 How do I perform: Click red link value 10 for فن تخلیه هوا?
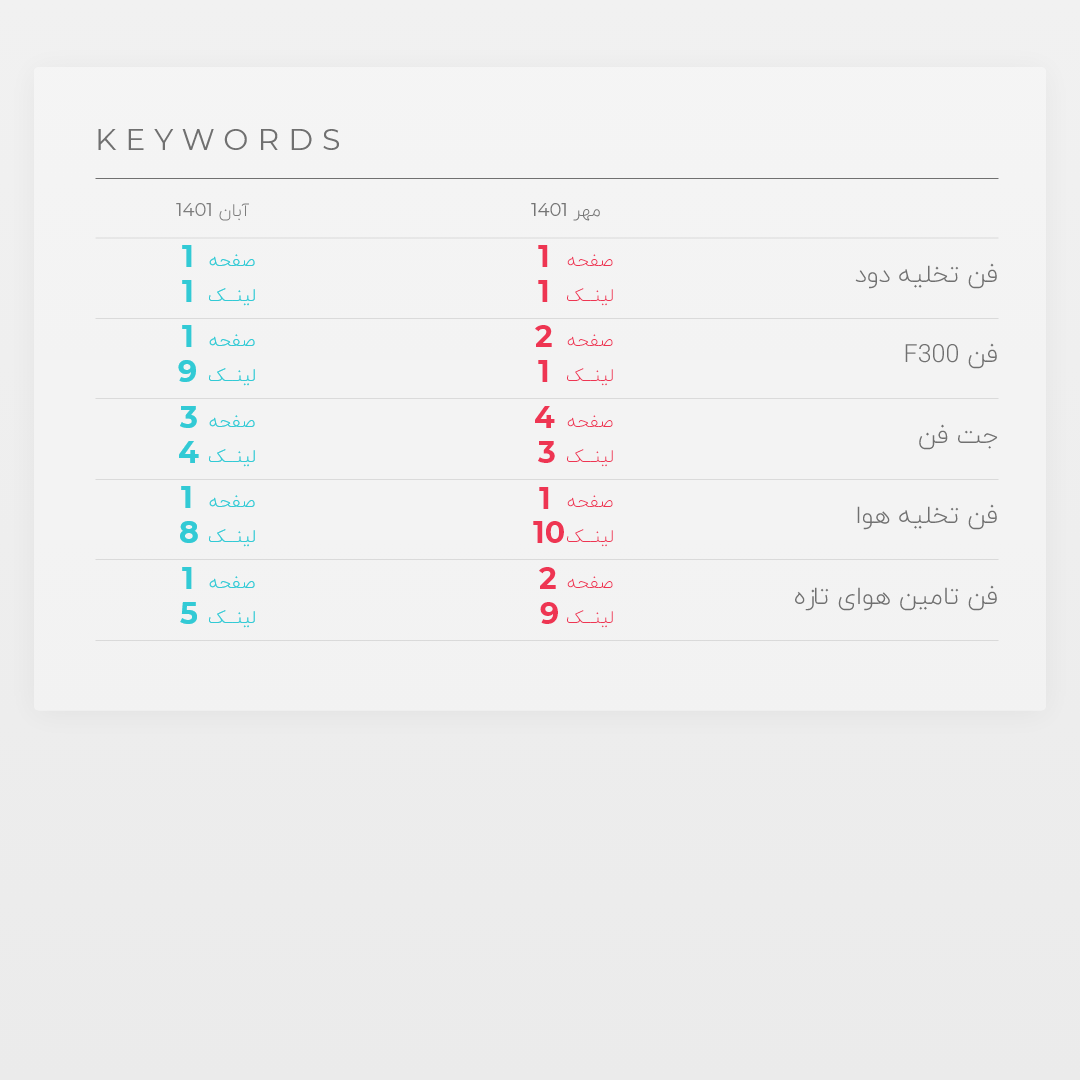[x=548, y=532]
